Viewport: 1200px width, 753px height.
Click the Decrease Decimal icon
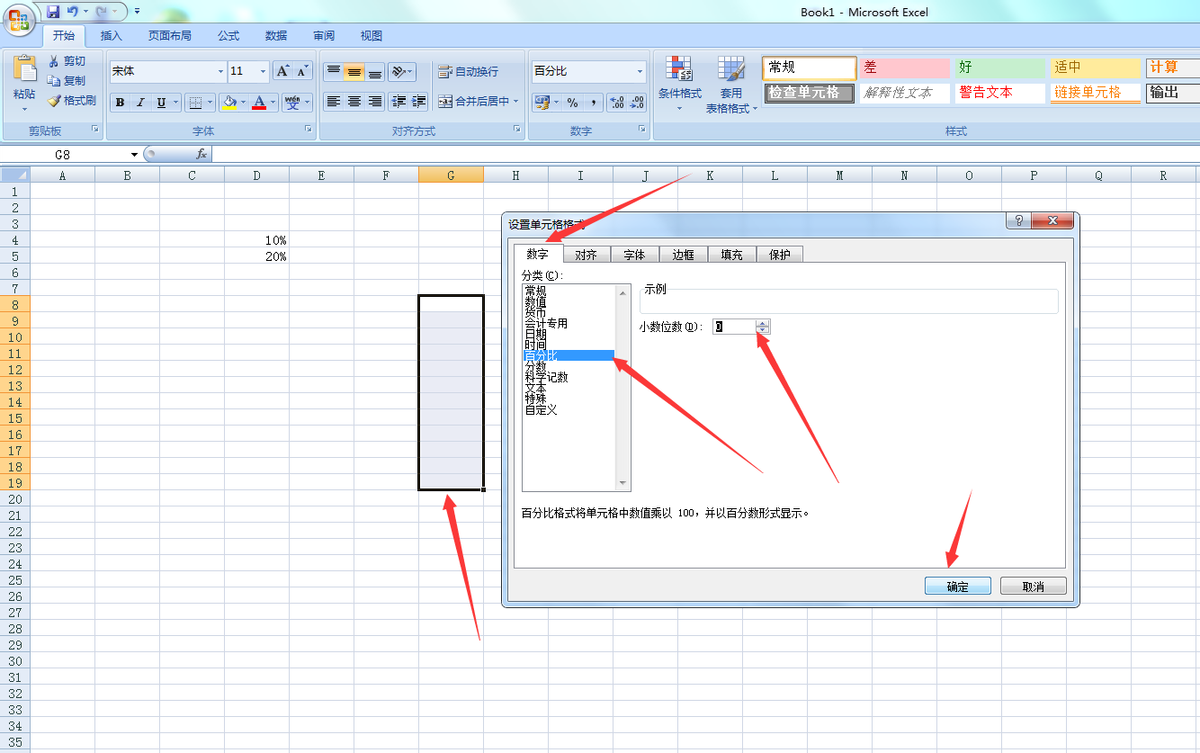(x=638, y=102)
